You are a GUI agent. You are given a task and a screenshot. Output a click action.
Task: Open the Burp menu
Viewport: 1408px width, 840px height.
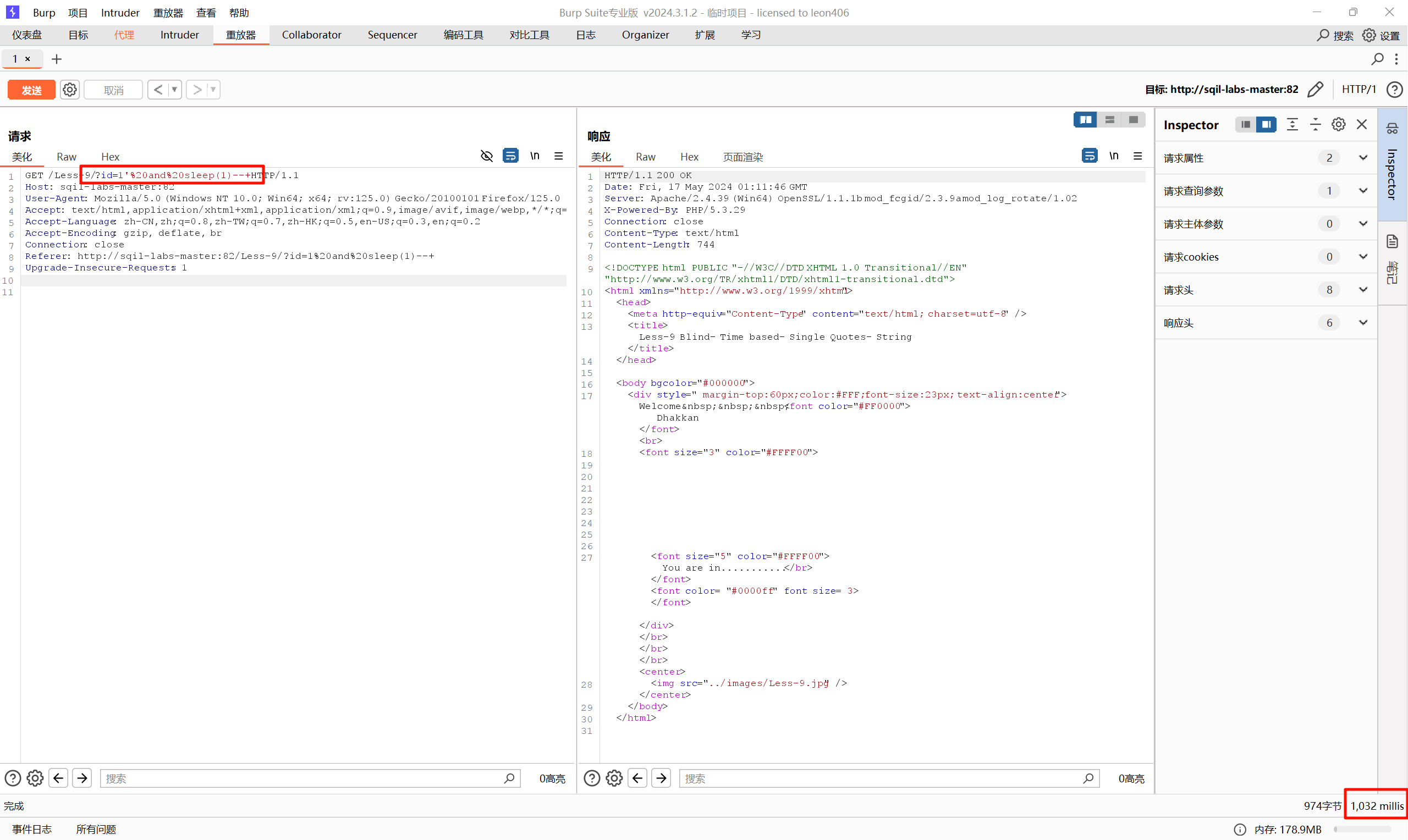click(x=43, y=13)
